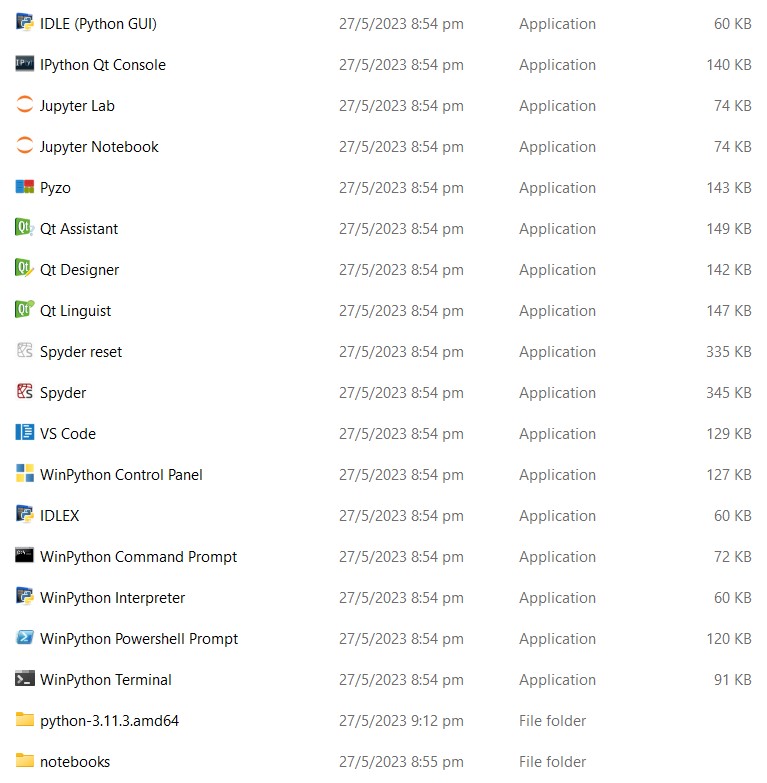Click the 91 KB size value
The image size is (767, 783).
pyautogui.click(x=733, y=680)
